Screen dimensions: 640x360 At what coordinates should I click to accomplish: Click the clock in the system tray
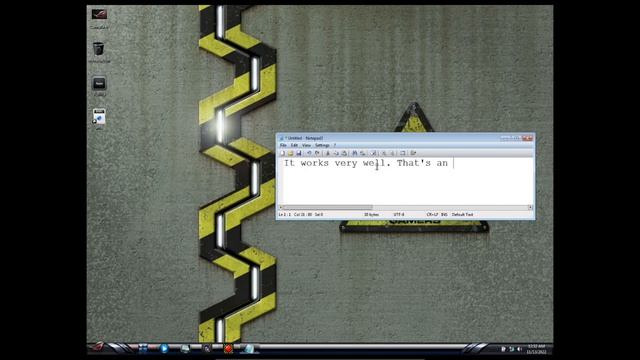pos(536,349)
